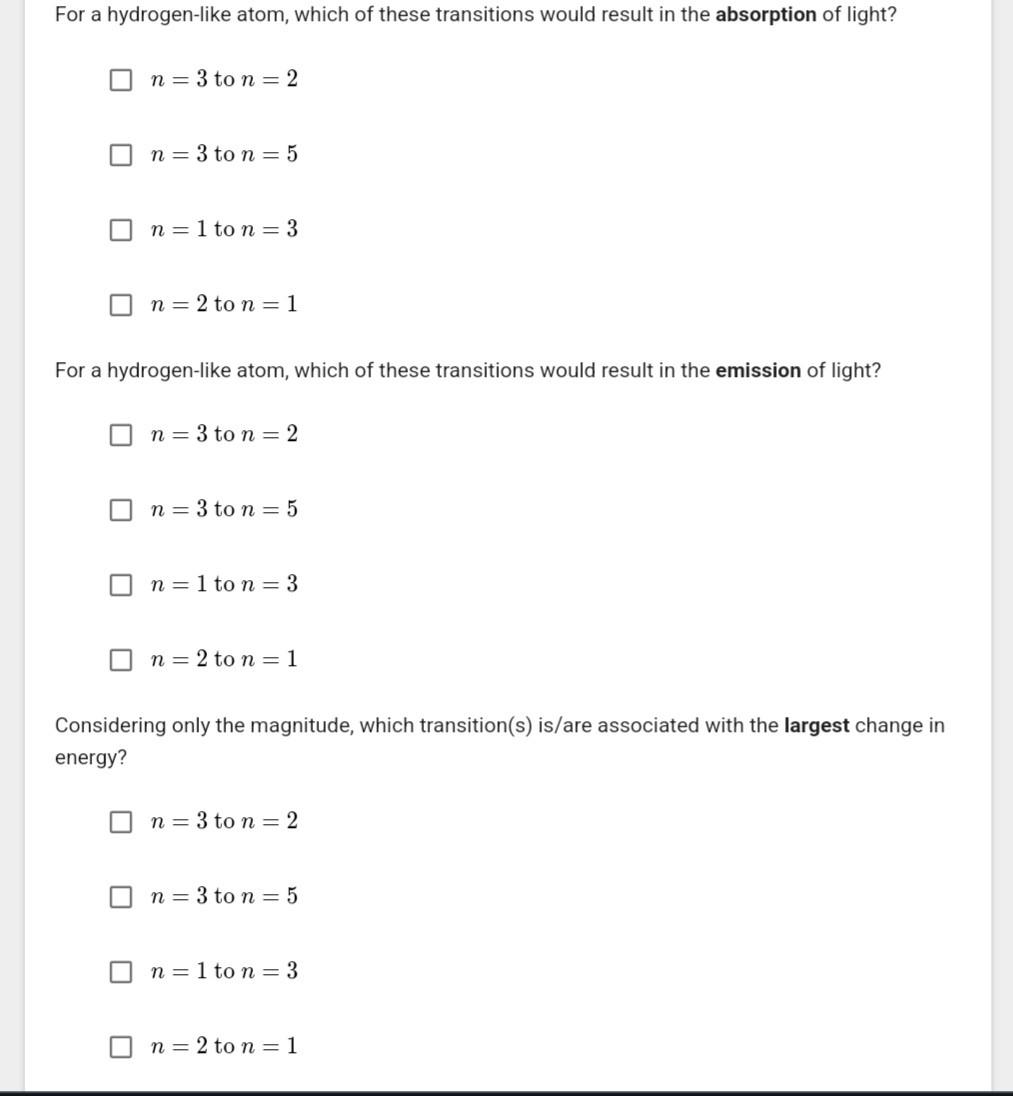Mark n=2 to n=1 under emission question
The image size is (1013, 1096).
(x=120, y=660)
